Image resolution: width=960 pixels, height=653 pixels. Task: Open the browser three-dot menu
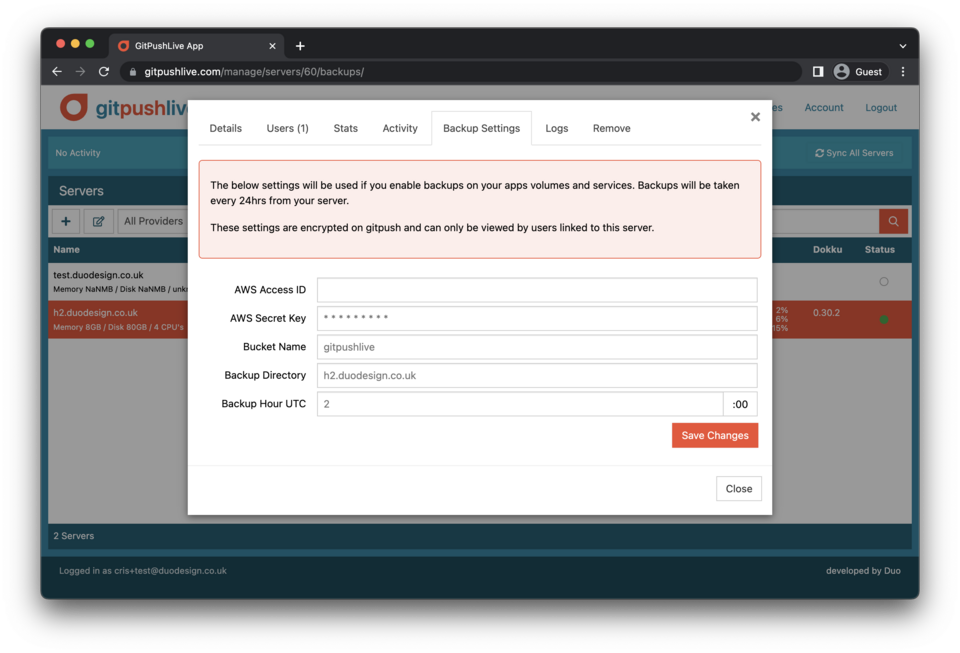coord(903,72)
